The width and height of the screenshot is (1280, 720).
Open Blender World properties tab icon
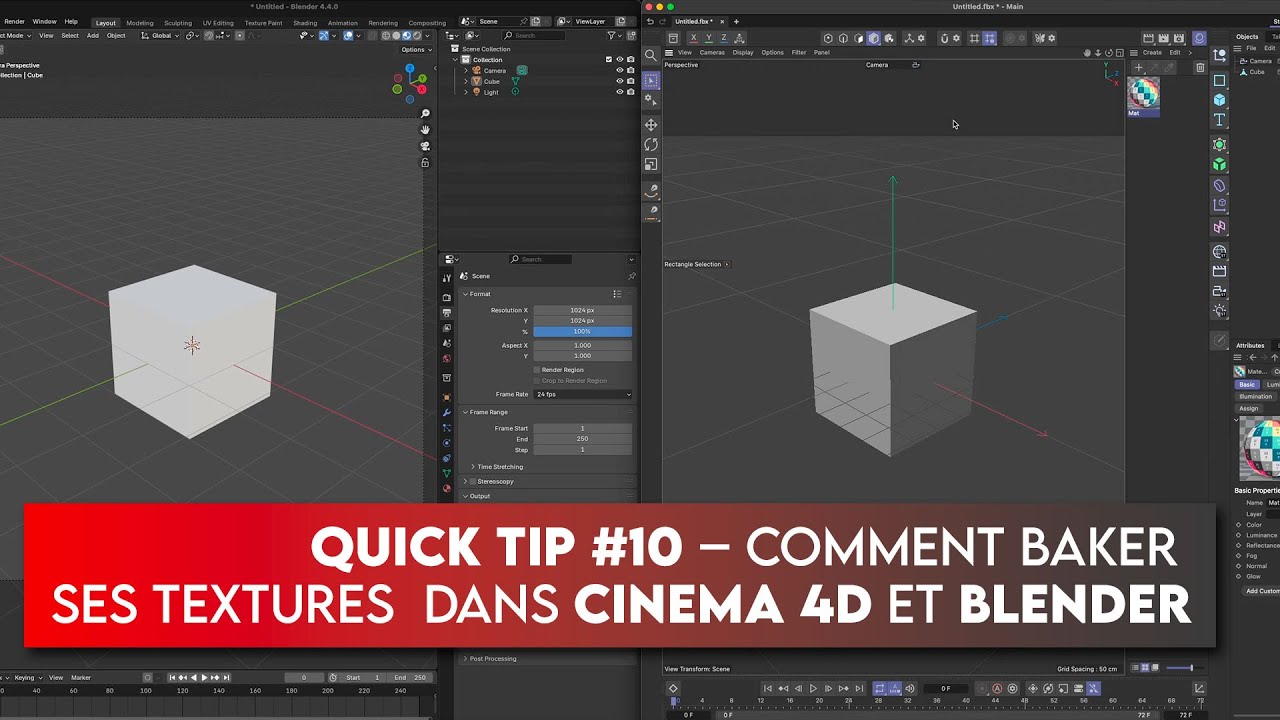447,358
